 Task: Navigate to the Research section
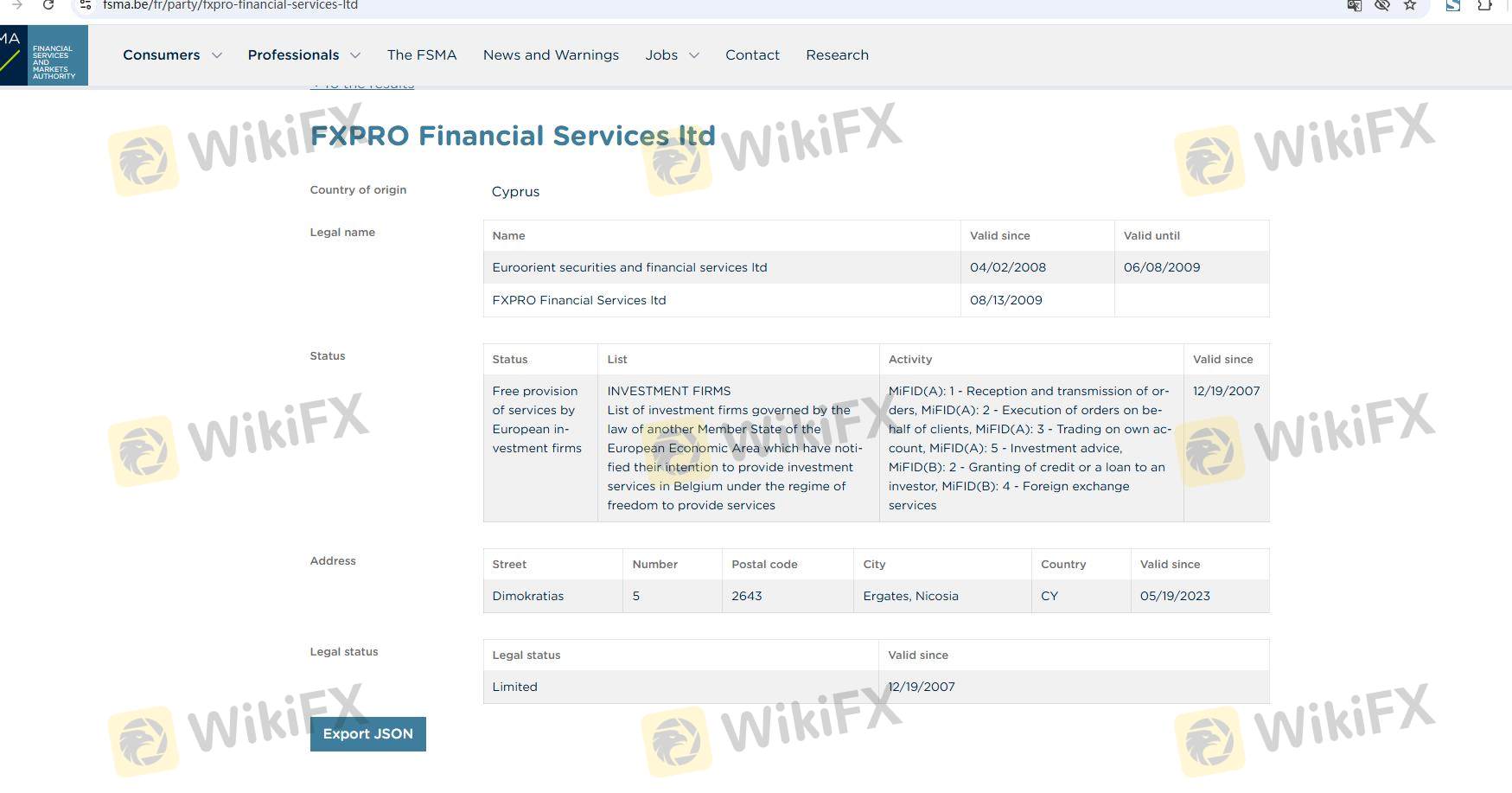pyautogui.click(x=837, y=55)
